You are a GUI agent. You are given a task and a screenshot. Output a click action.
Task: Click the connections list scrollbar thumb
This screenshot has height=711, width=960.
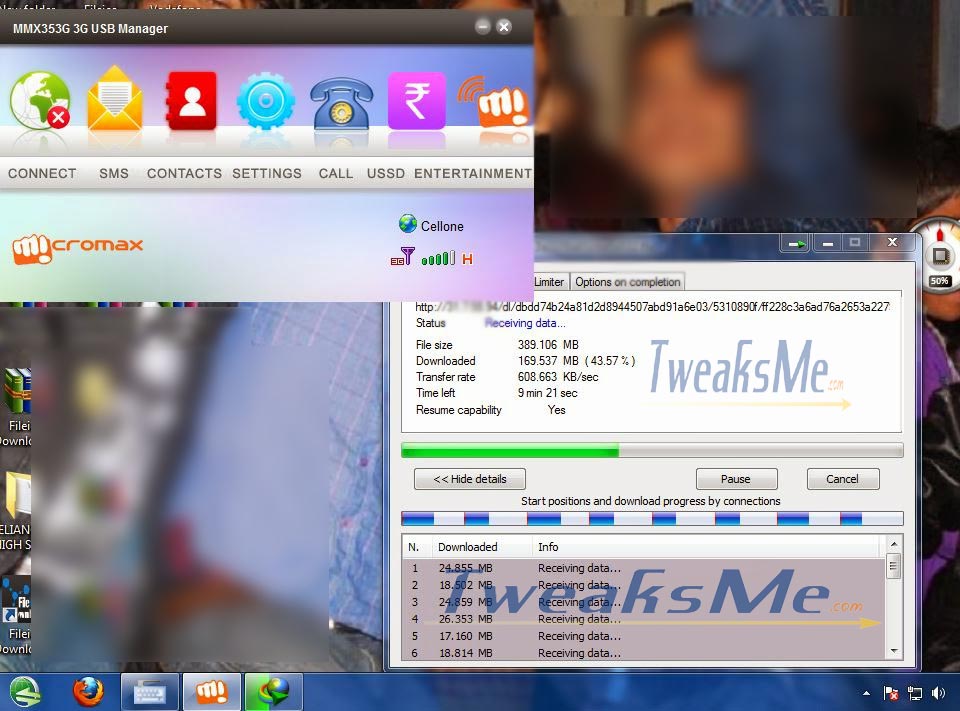[894, 566]
